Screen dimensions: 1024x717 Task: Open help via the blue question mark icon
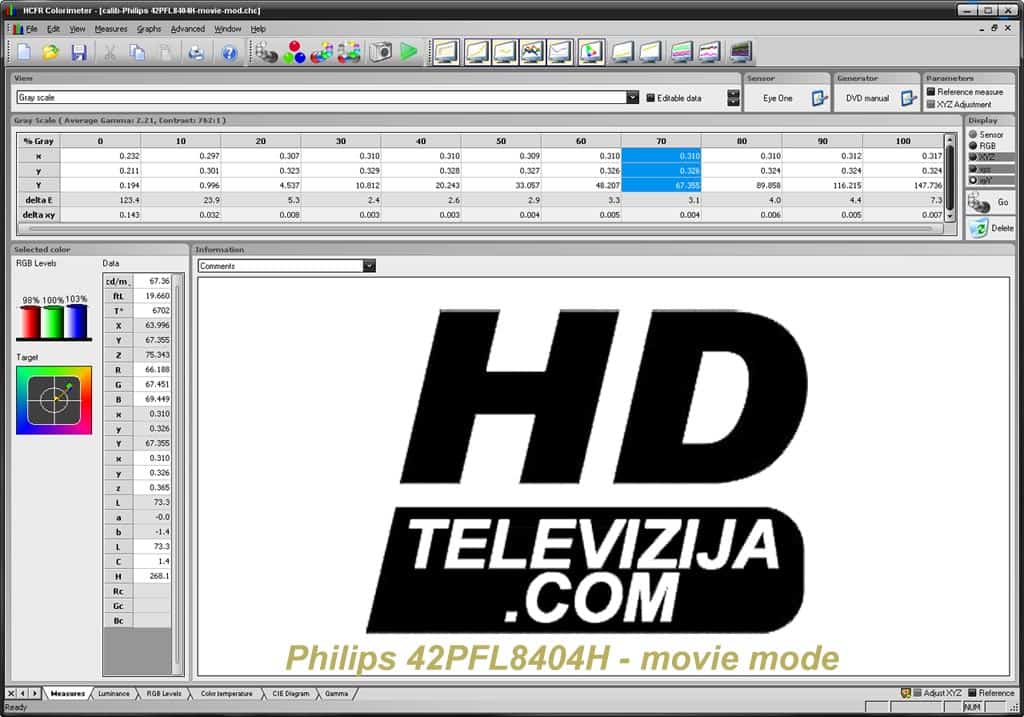229,52
